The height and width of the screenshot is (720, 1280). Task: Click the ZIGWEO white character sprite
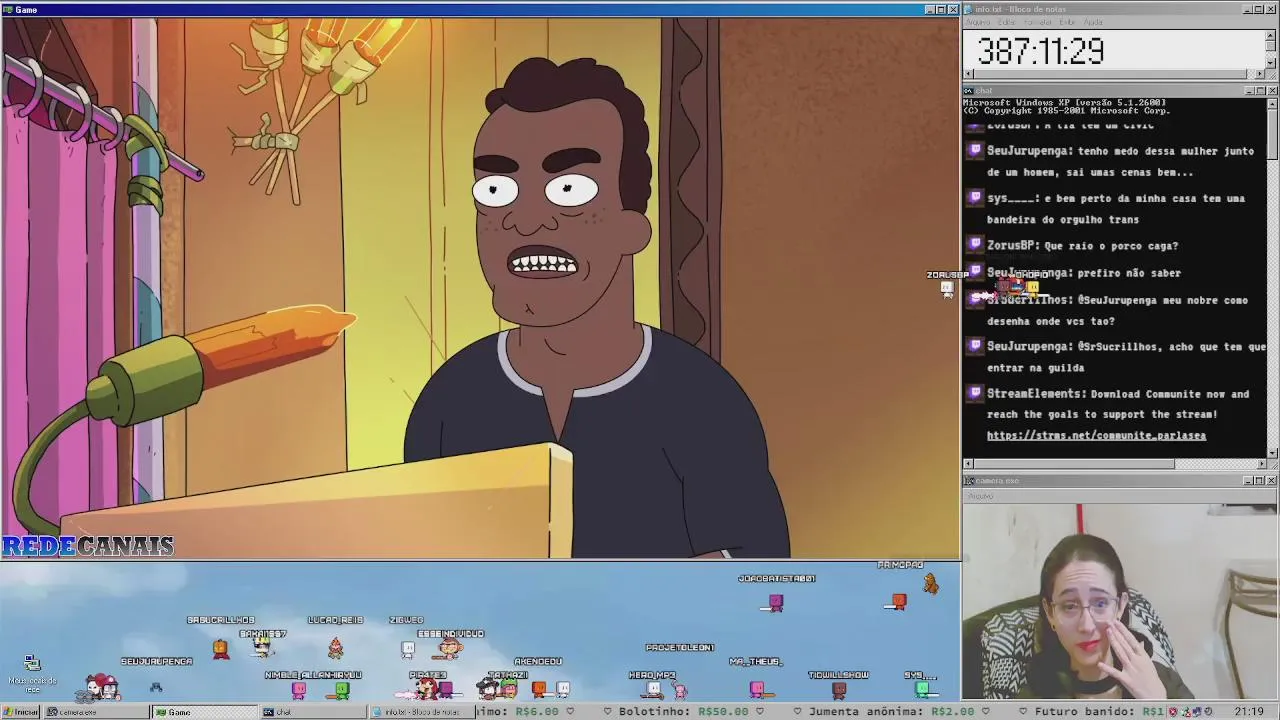408,649
